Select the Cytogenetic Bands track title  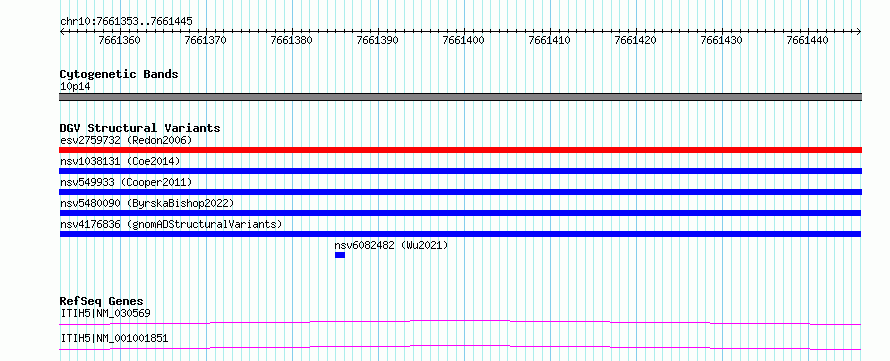click(x=119, y=74)
